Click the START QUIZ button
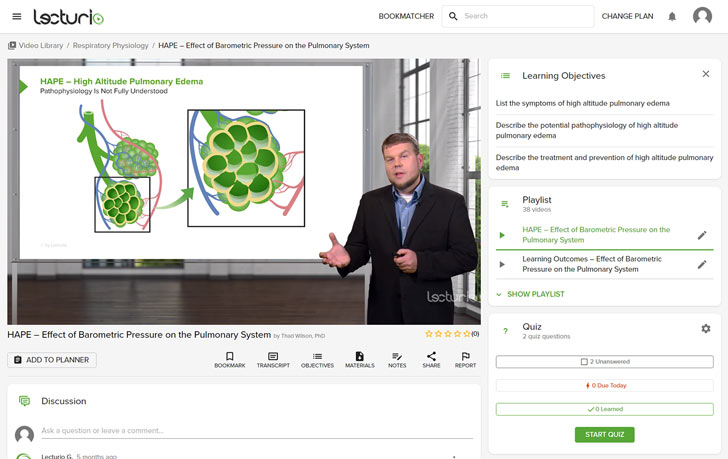The height and width of the screenshot is (459, 728). 604,434
